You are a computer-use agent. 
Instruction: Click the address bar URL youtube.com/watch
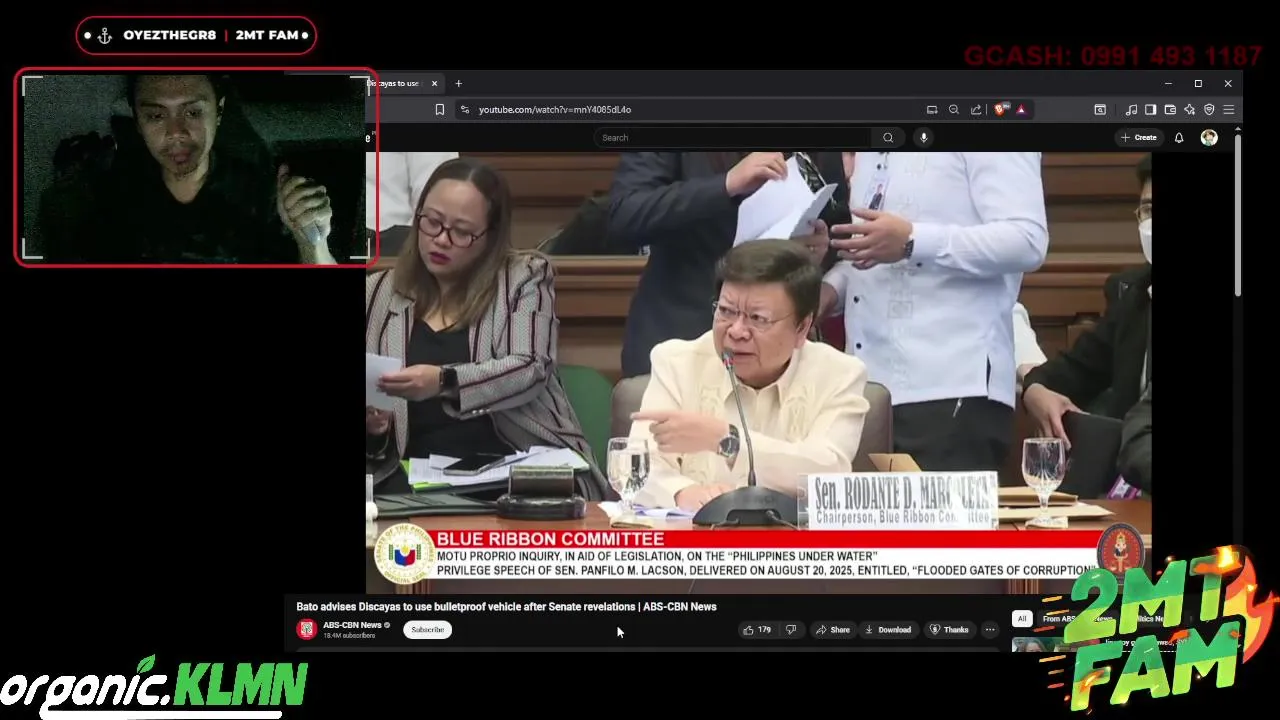pos(555,110)
